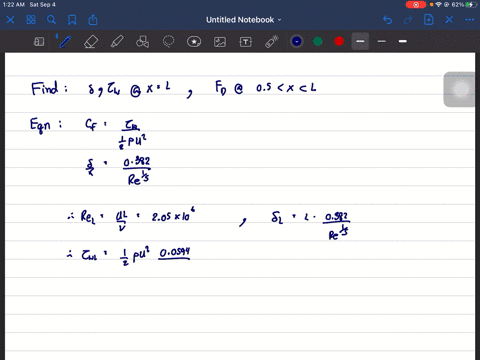Close the toolbar with the right X icon
Image resolution: width=480 pixels, height=360 pixels.
pos(449,20)
